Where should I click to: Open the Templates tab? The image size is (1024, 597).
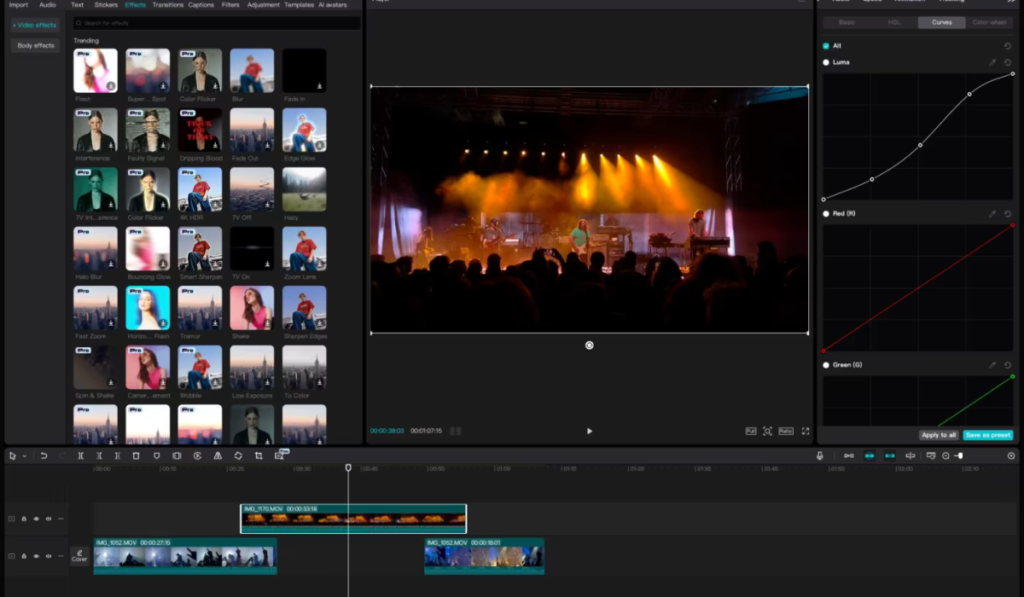(299, 5)
